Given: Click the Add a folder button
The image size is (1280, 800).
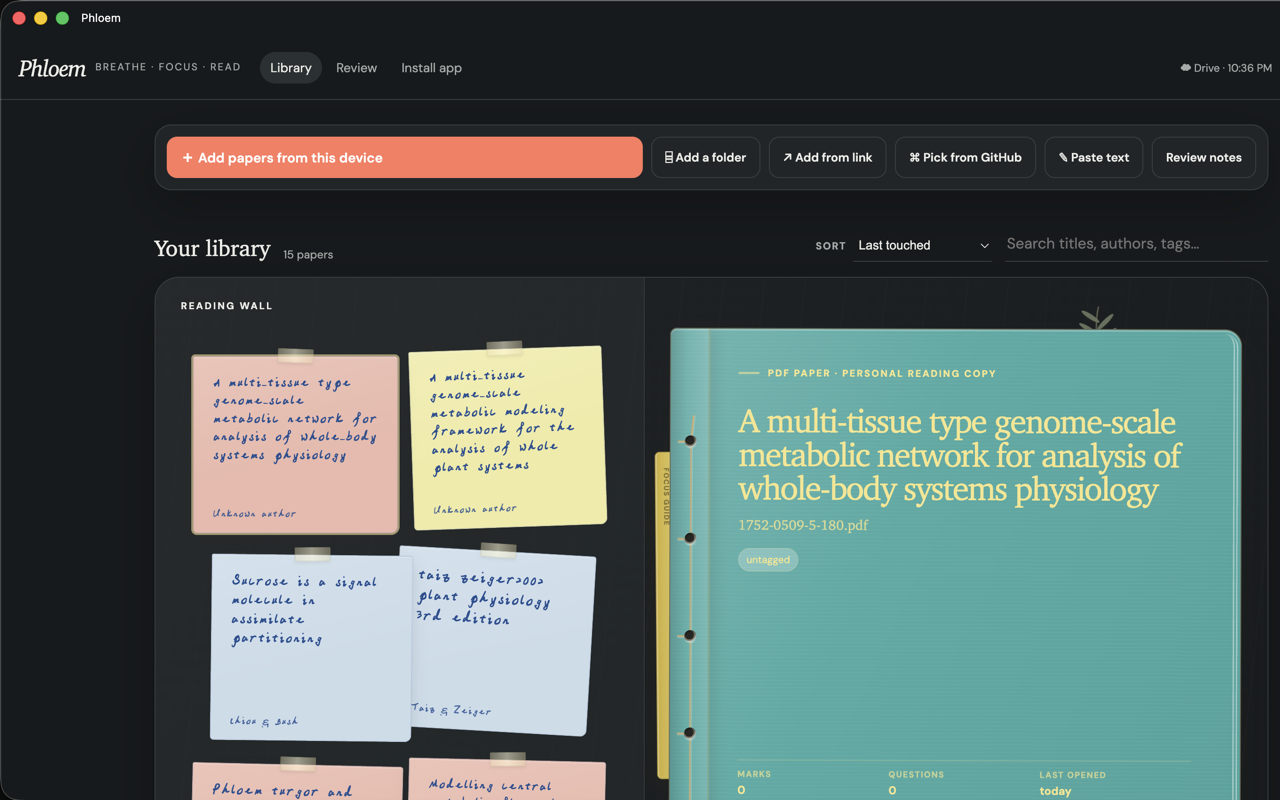Looking at the screenshot, I should pyautogui.click(x=706, y=158).
